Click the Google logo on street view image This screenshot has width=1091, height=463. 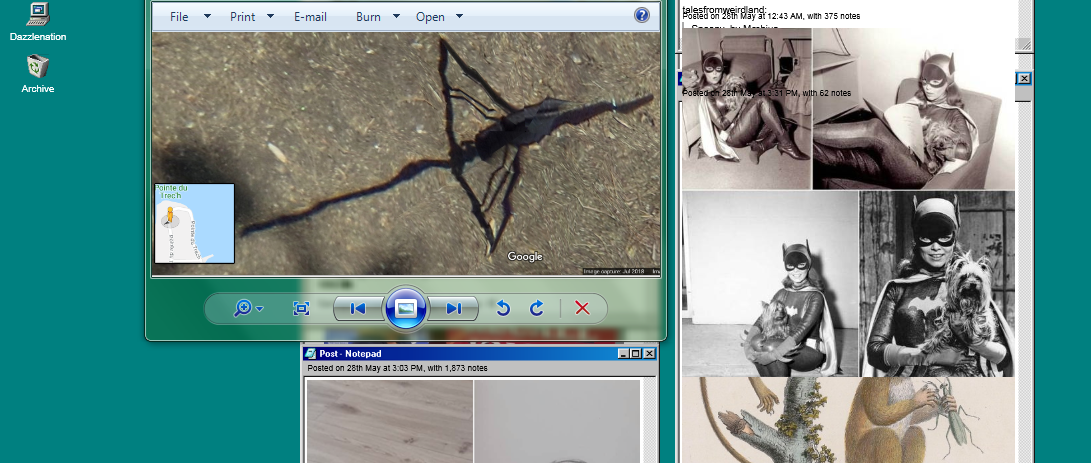(525, 257)
